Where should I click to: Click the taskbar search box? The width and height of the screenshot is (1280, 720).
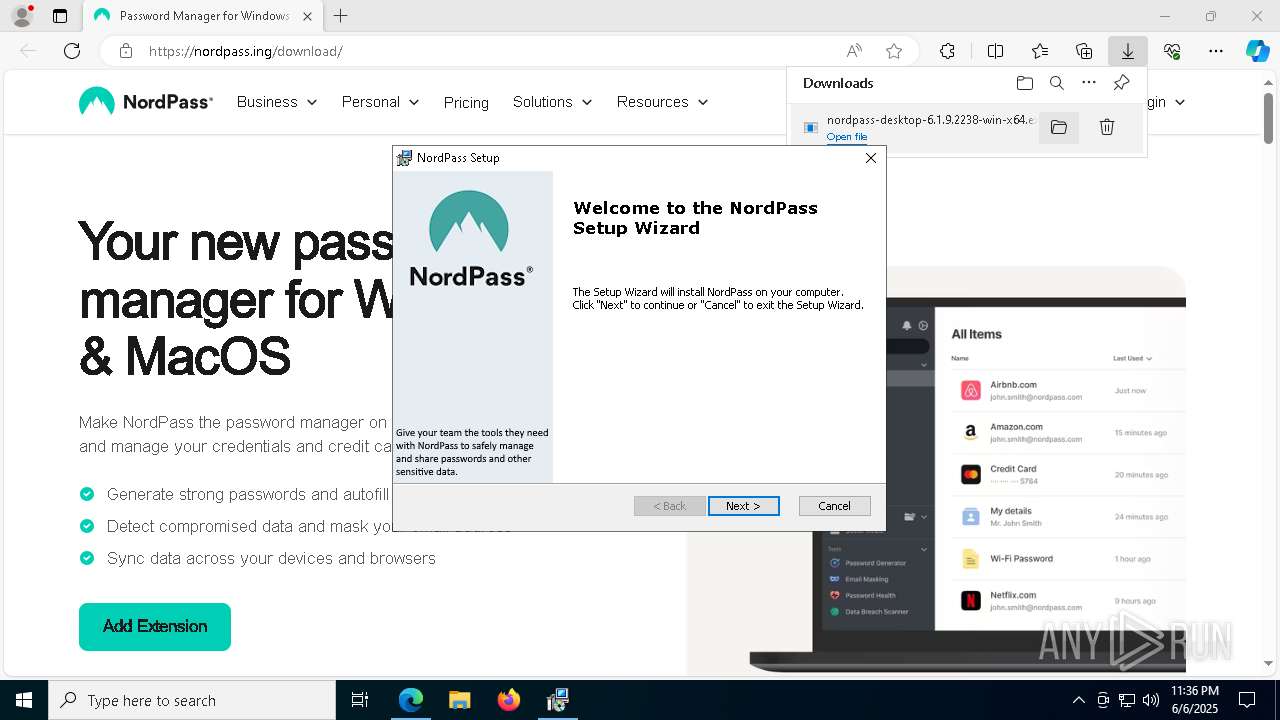[x=192, y=701]
